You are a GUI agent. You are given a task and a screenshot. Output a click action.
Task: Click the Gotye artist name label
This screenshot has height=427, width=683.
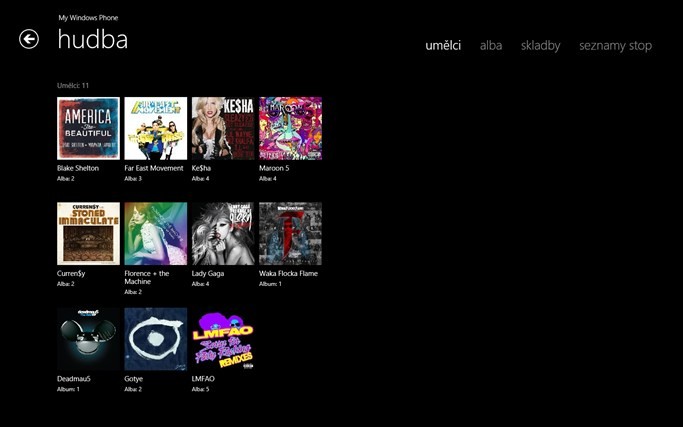pyautogui.click(x=134, y=379)
